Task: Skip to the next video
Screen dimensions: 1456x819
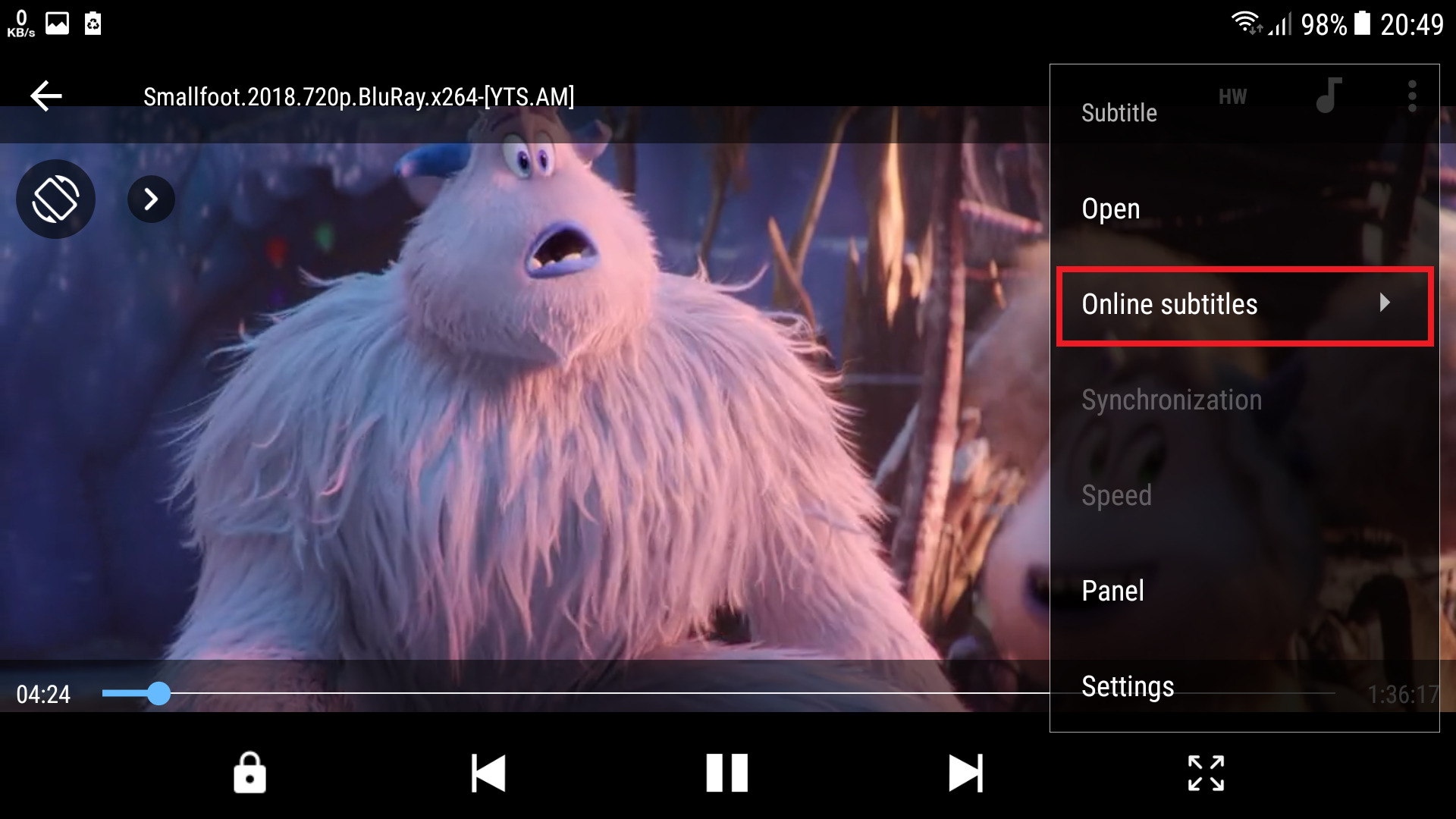Action: (x=965, y=773)
